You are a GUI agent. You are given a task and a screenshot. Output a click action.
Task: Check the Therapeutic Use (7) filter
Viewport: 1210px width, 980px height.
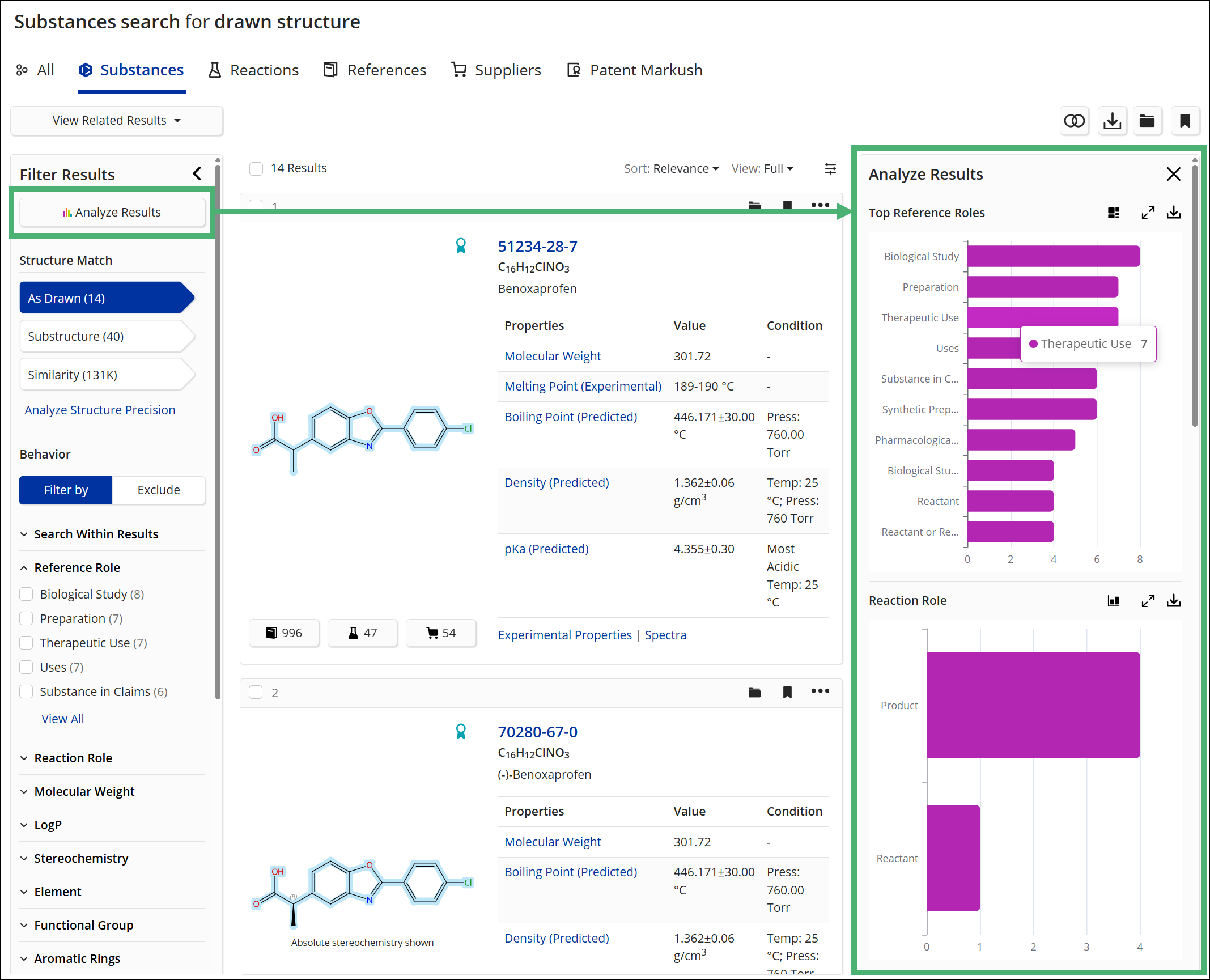(26, 643)
